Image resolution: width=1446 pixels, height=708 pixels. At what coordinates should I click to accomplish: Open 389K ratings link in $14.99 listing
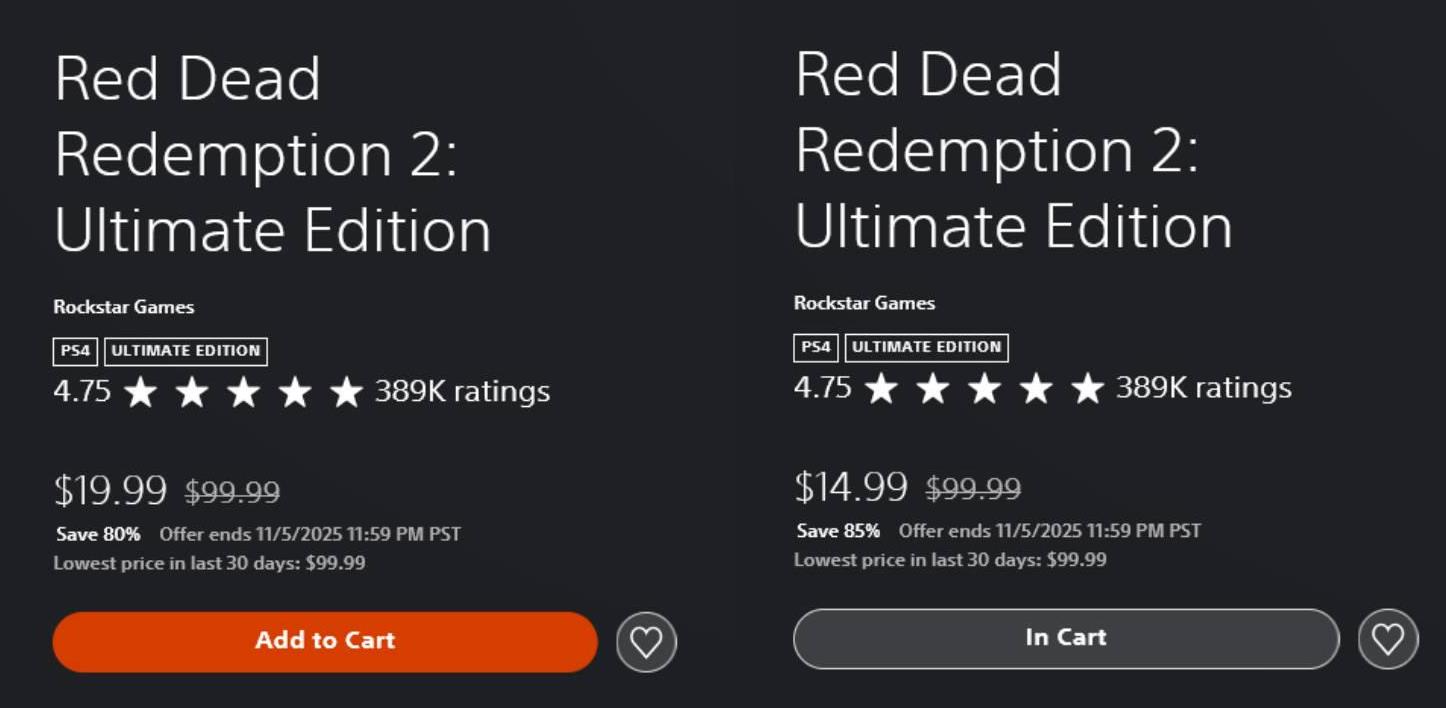coord(1203,387)
